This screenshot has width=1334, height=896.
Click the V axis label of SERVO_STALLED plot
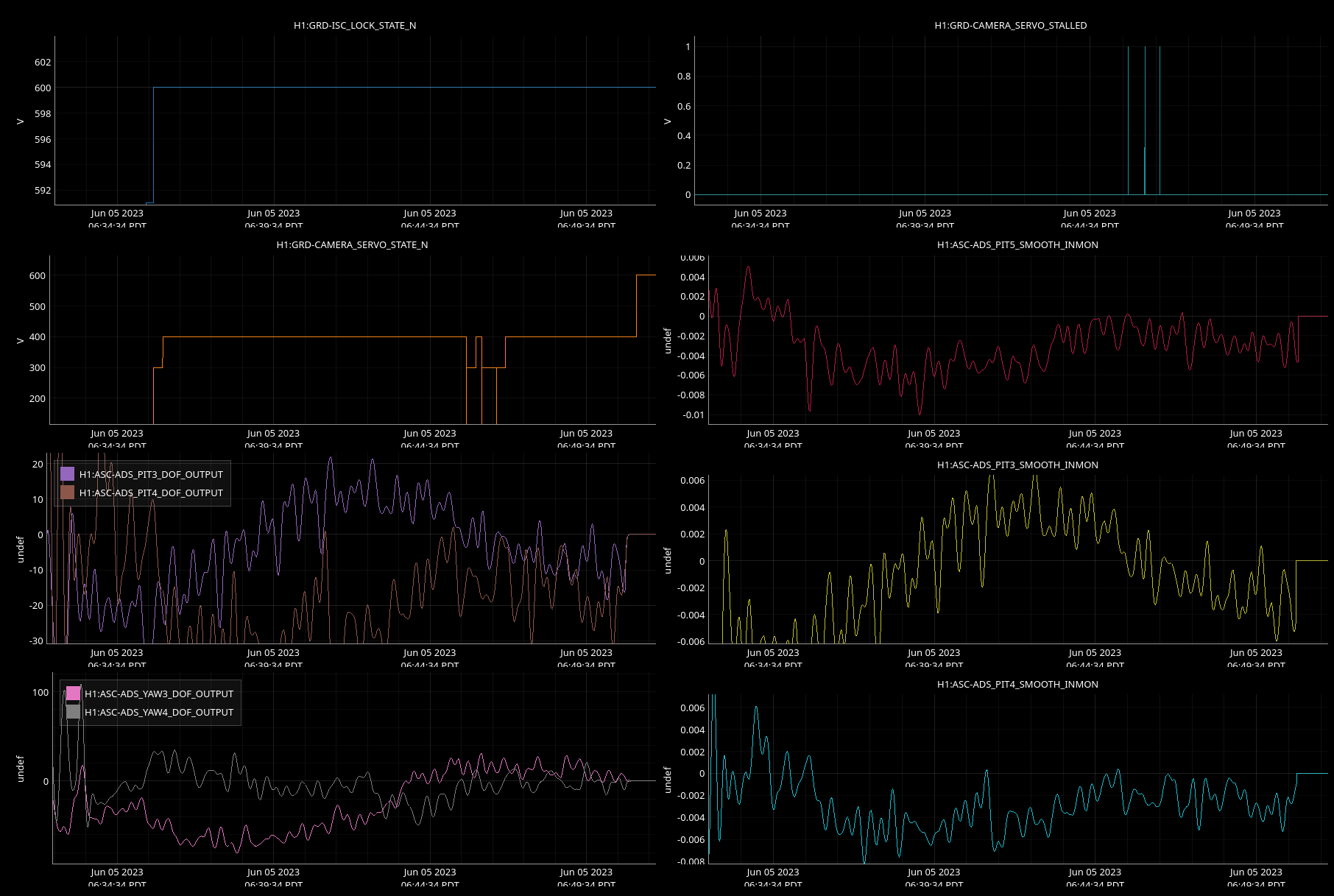click(668, 121)
